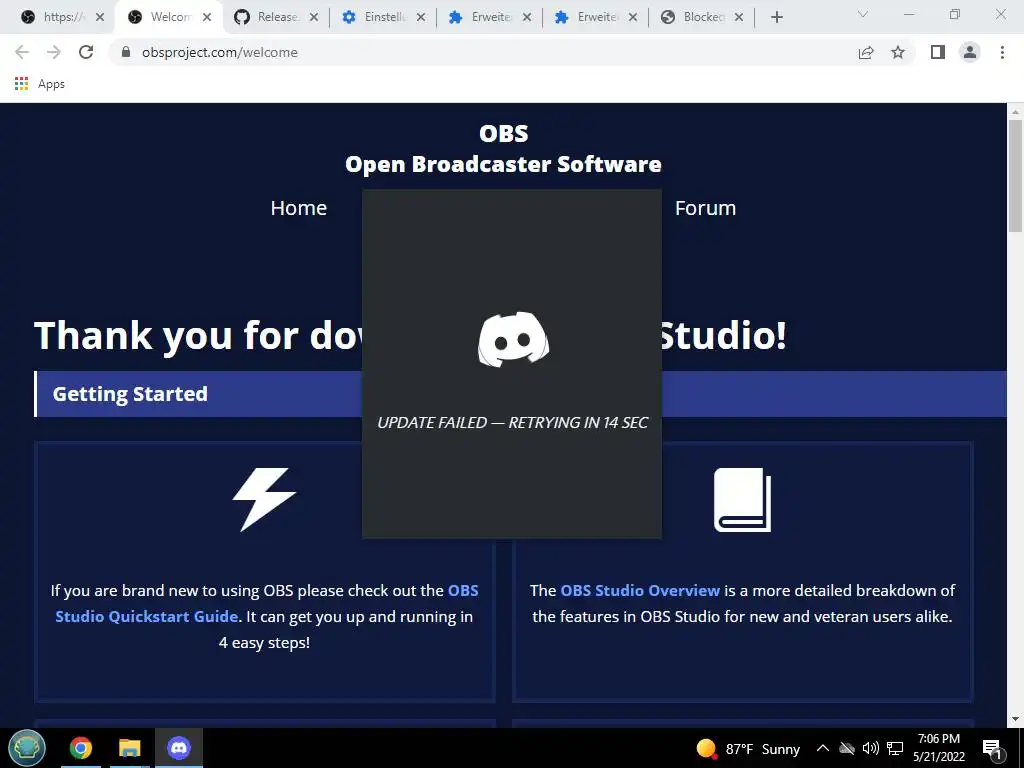The image size is (1024, 768).
Task: Click the cloud sync tray icon
Action: click(x=847, y=748)
